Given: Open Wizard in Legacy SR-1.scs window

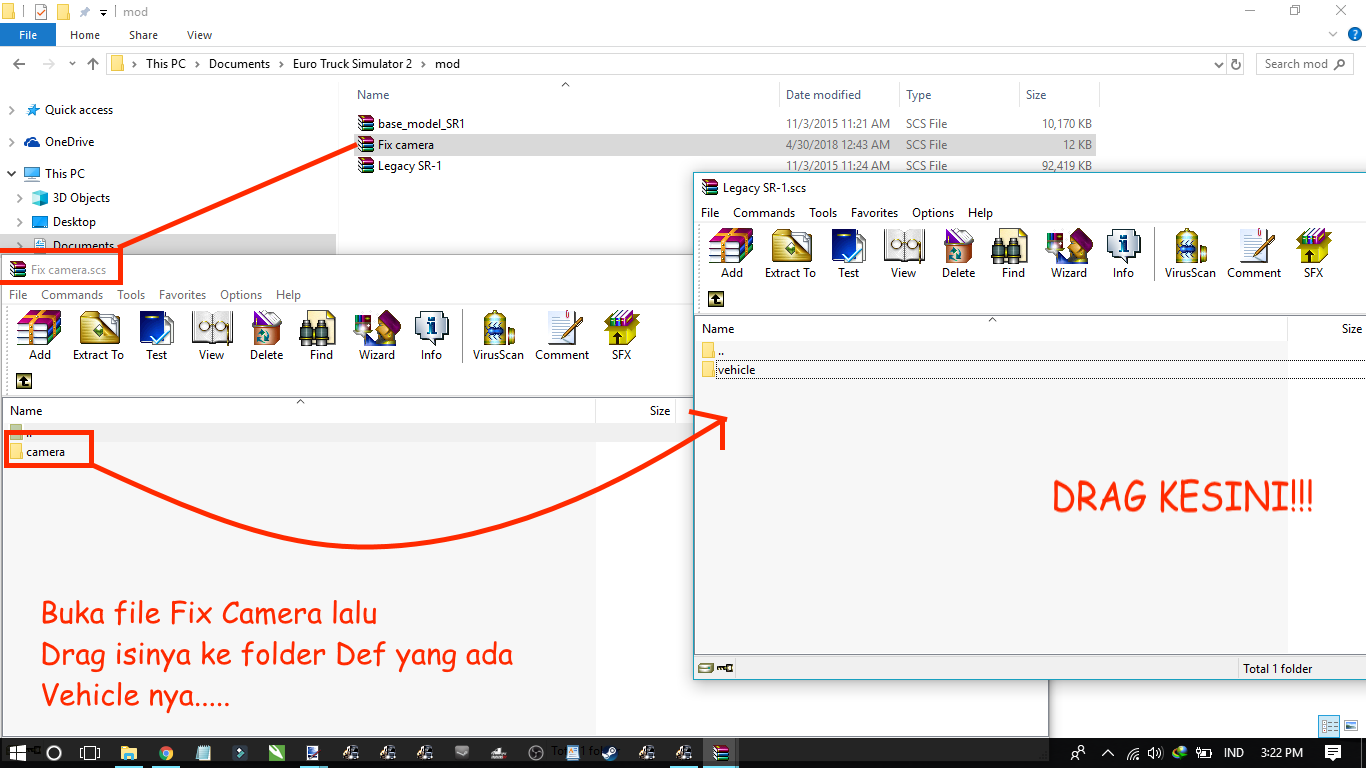Looking at the screenshot, I should (x=1069, y=253).
